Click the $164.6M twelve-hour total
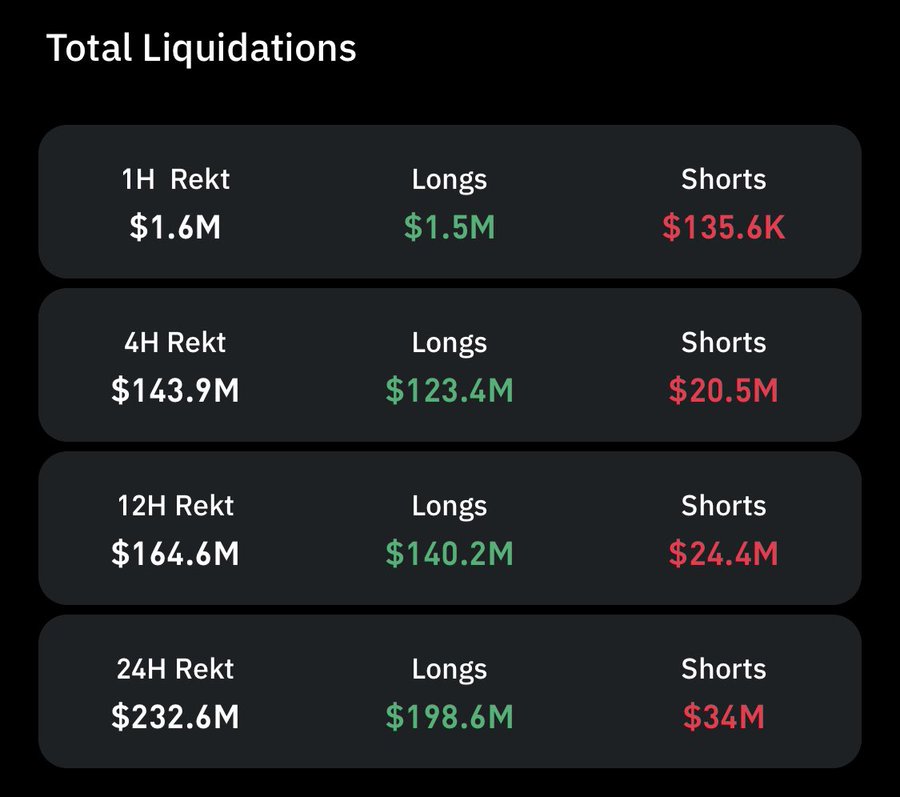 [x=175, y=554]
